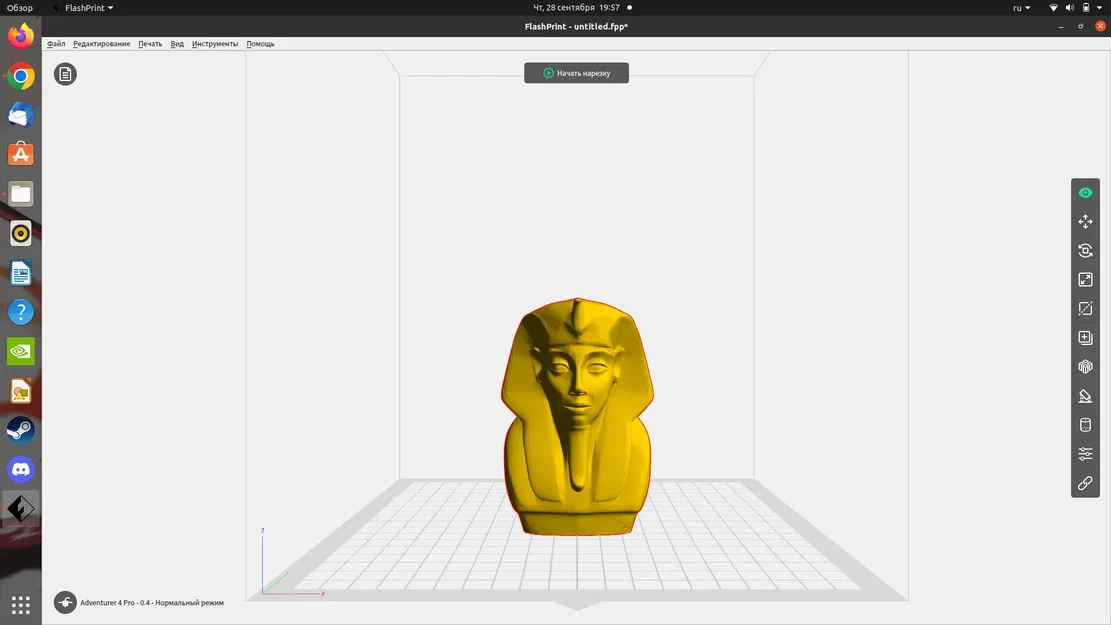Open the load file icon at top left

(65, 74)
